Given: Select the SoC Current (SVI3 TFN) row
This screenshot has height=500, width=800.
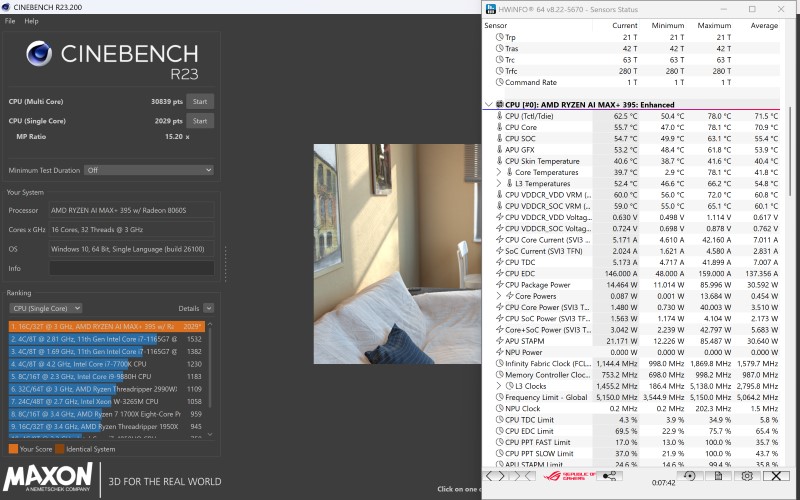Looking at the screenshot, I should (632, 251).
